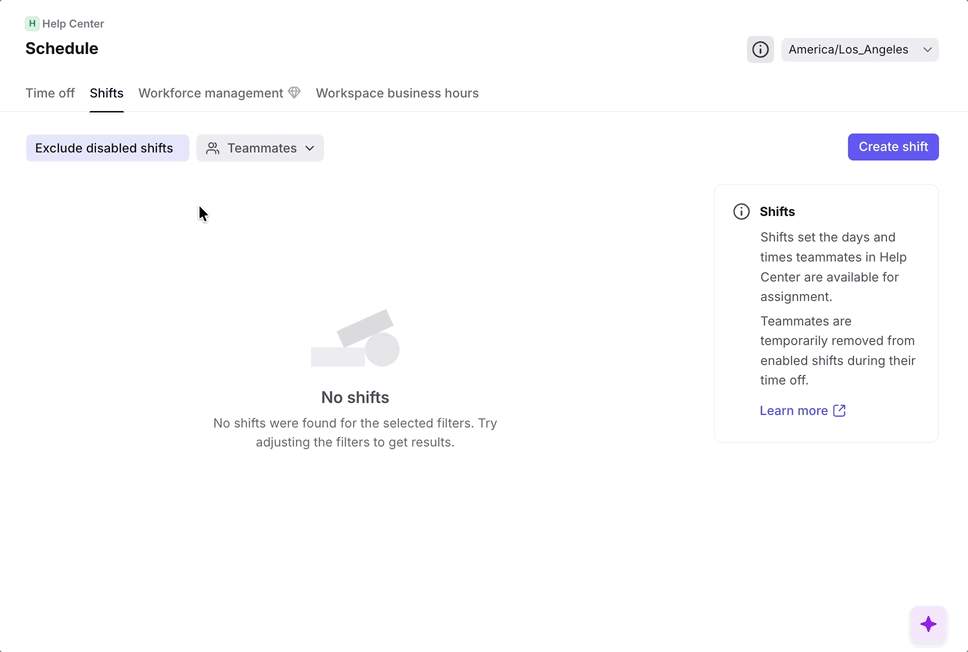The height and width of the screenshot is (652, 968).
Task: Follow the Learn more link
Action: (794, 411)
